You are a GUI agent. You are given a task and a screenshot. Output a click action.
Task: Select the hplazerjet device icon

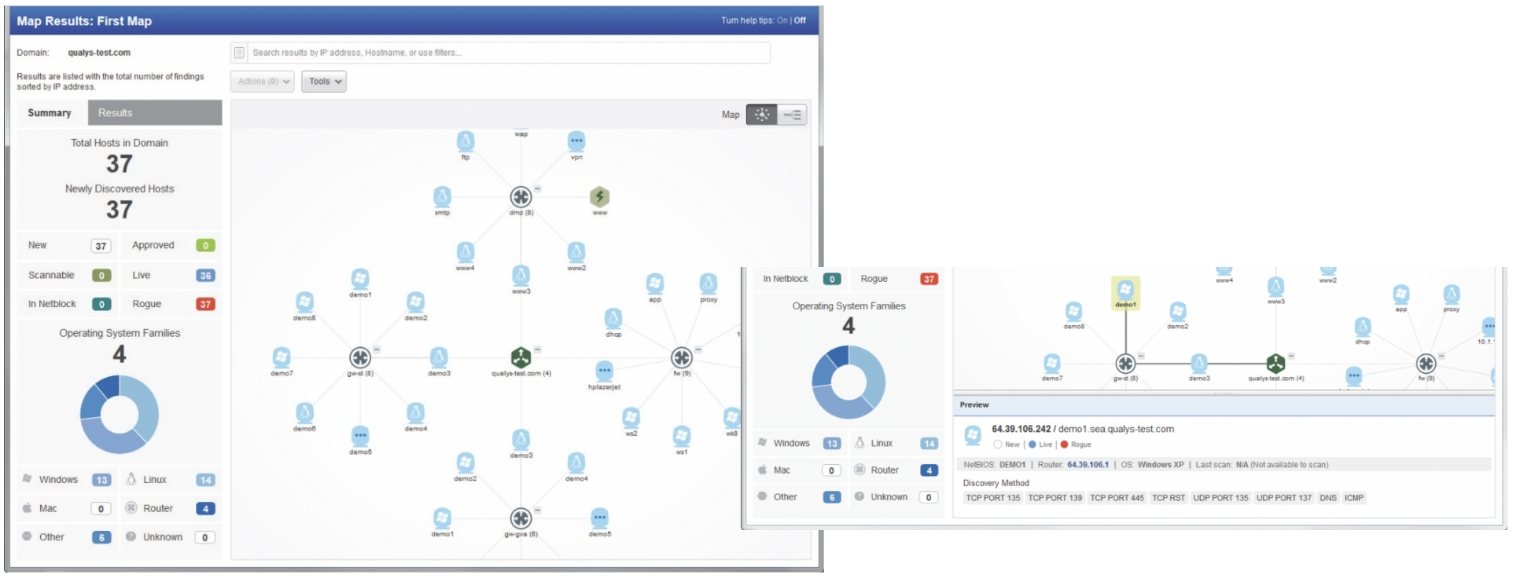604,371
